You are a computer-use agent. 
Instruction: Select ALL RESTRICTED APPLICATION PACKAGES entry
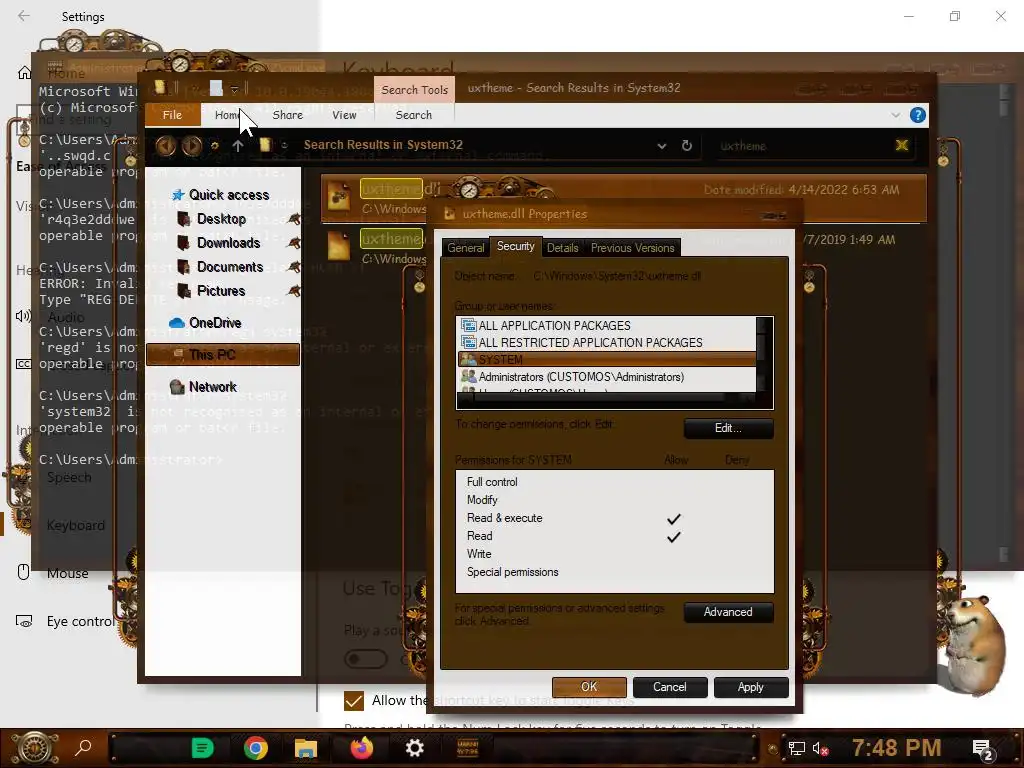tap(607, 342)
